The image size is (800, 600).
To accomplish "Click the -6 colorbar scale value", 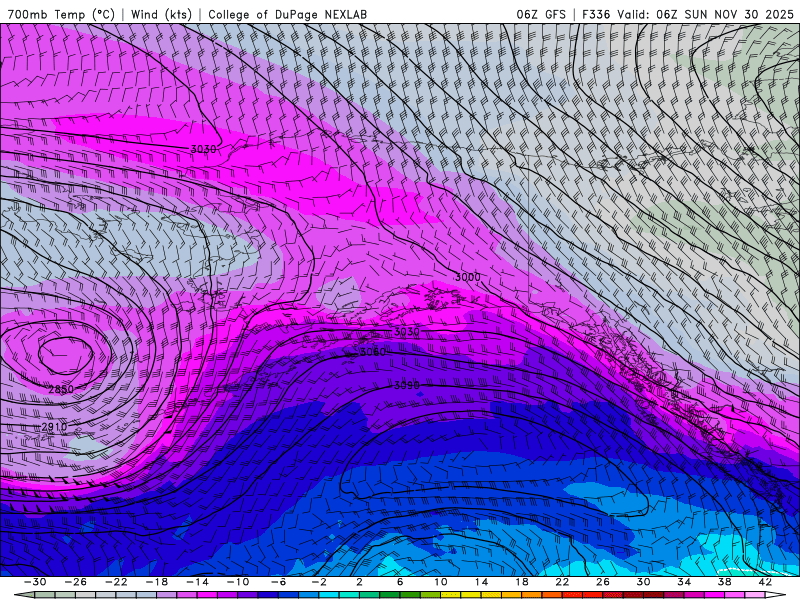I will pyautogui.click(x=279, y=582).
